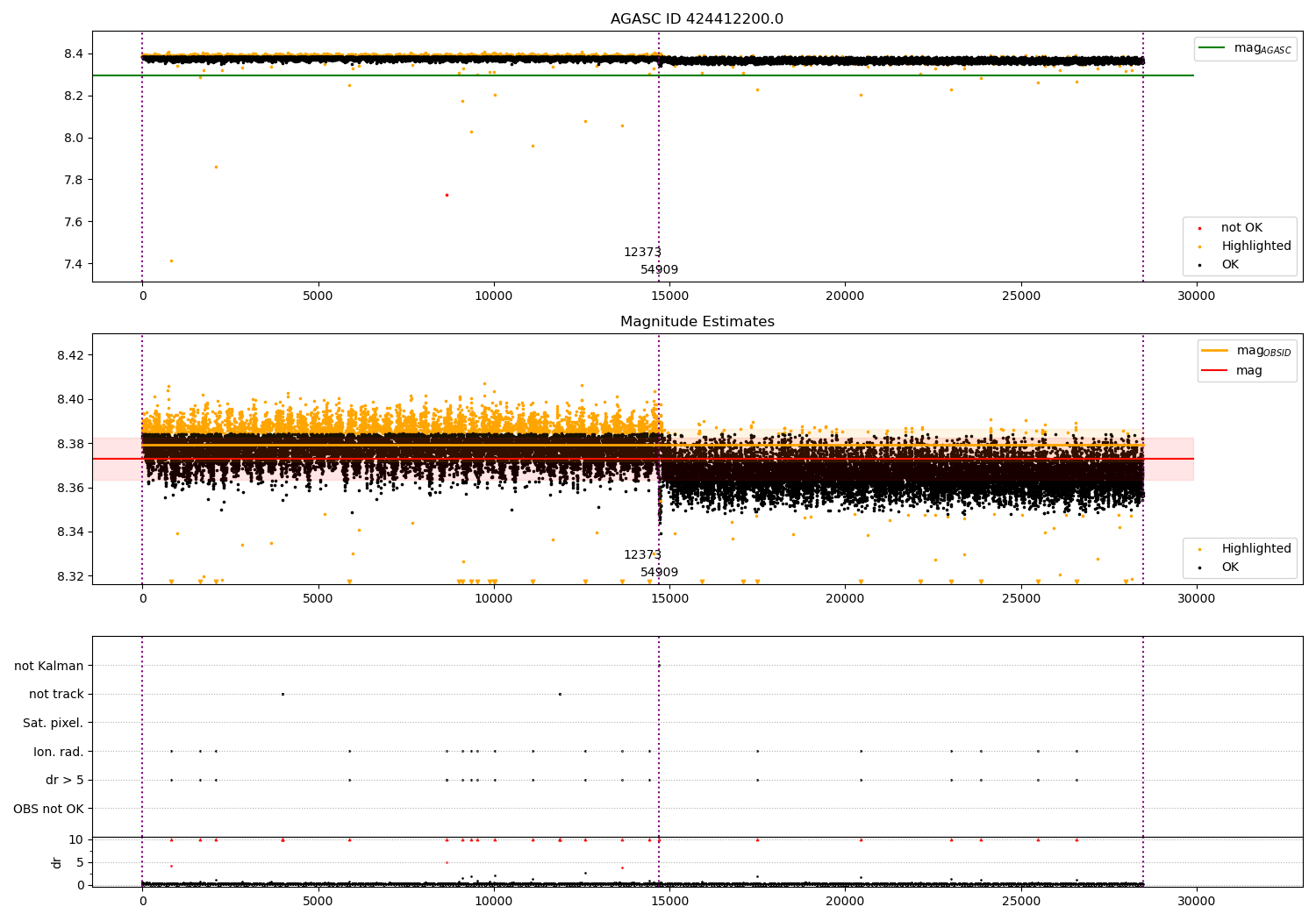Click 'OK' legend entry in Magnitude Estimates plot
Viewport: 1316px width, 921px height.
pos(1230,568)
